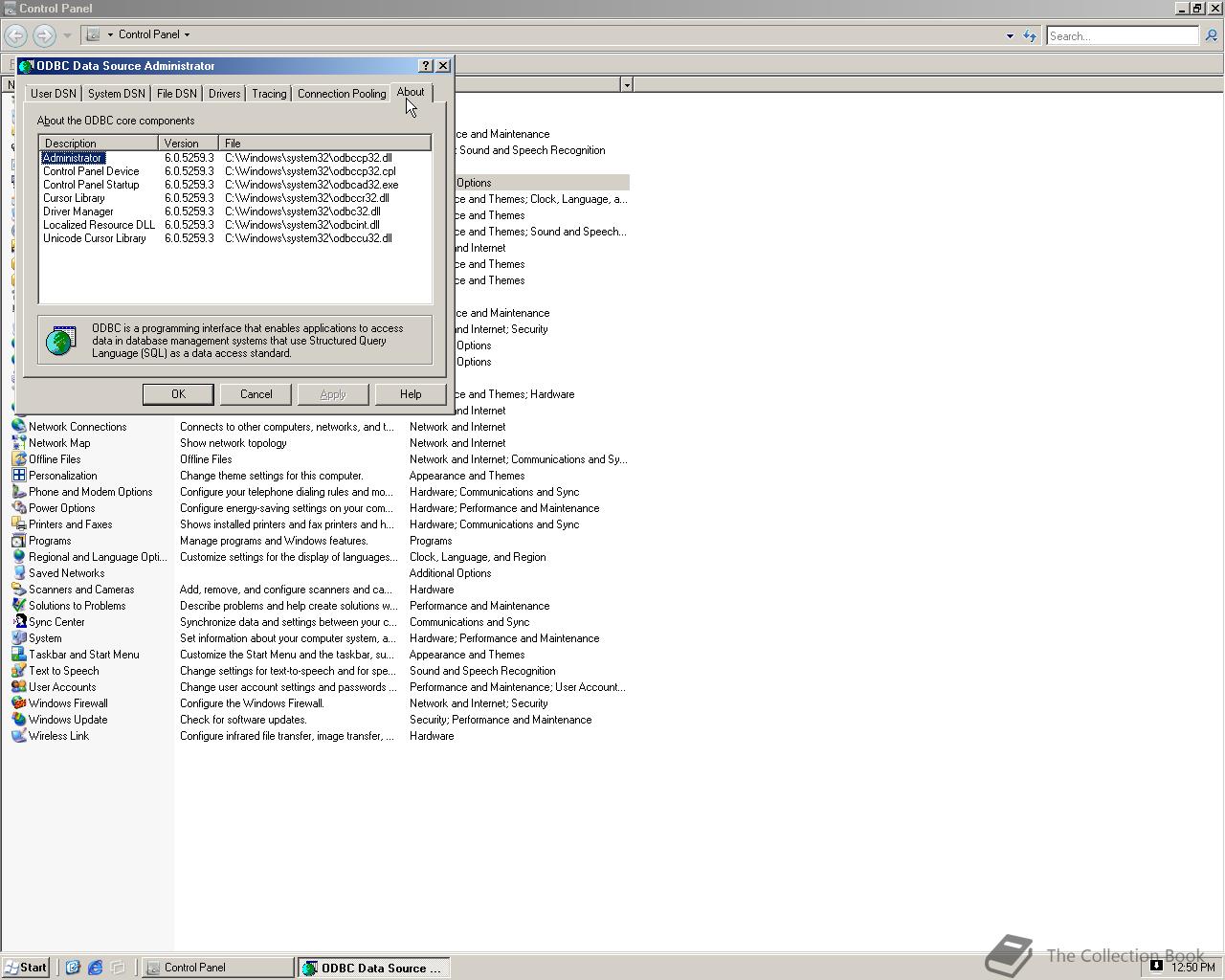Switch to the Drivers tab
Image resolution: width=1225 pixels, height=980 pixels.
[224, 94]
